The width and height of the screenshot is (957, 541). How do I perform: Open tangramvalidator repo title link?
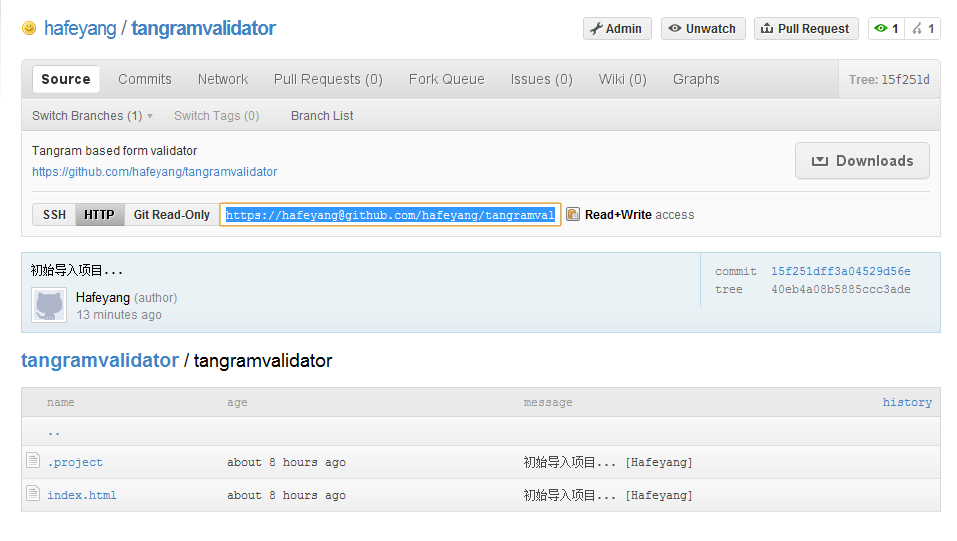(x=203, y=28)
